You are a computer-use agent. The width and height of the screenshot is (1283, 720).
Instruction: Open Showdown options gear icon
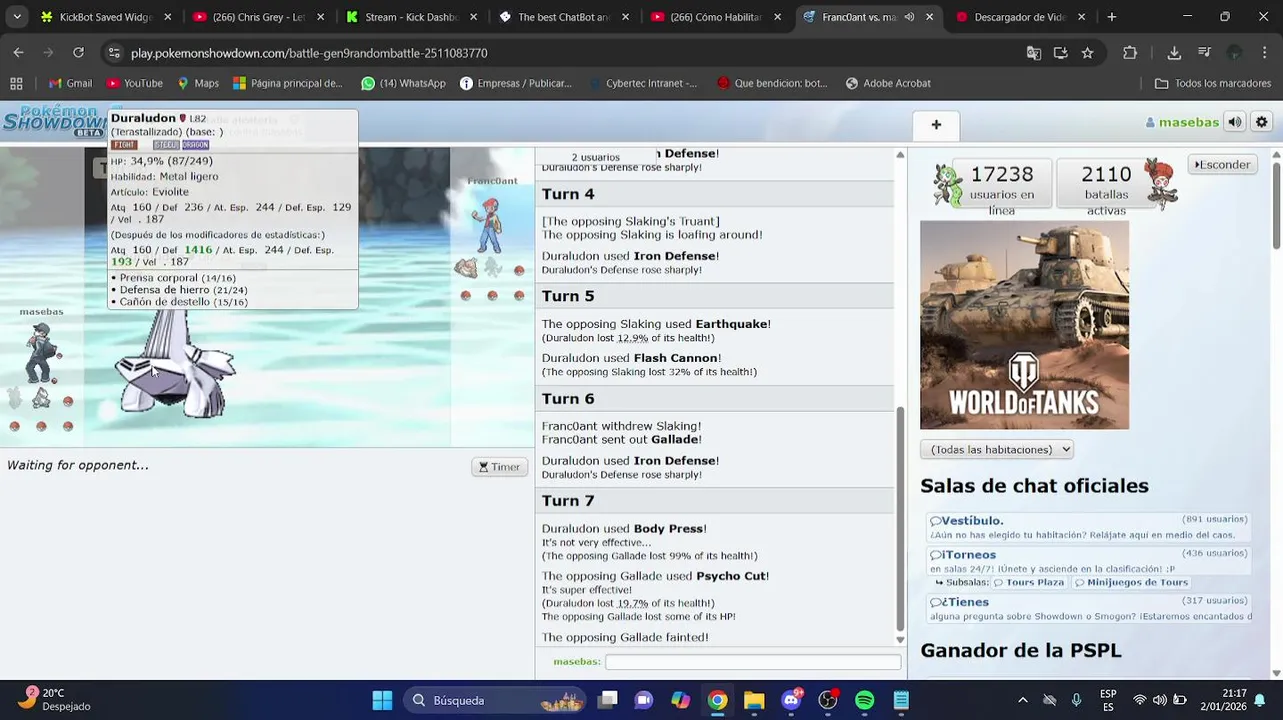click(1262, 122)
